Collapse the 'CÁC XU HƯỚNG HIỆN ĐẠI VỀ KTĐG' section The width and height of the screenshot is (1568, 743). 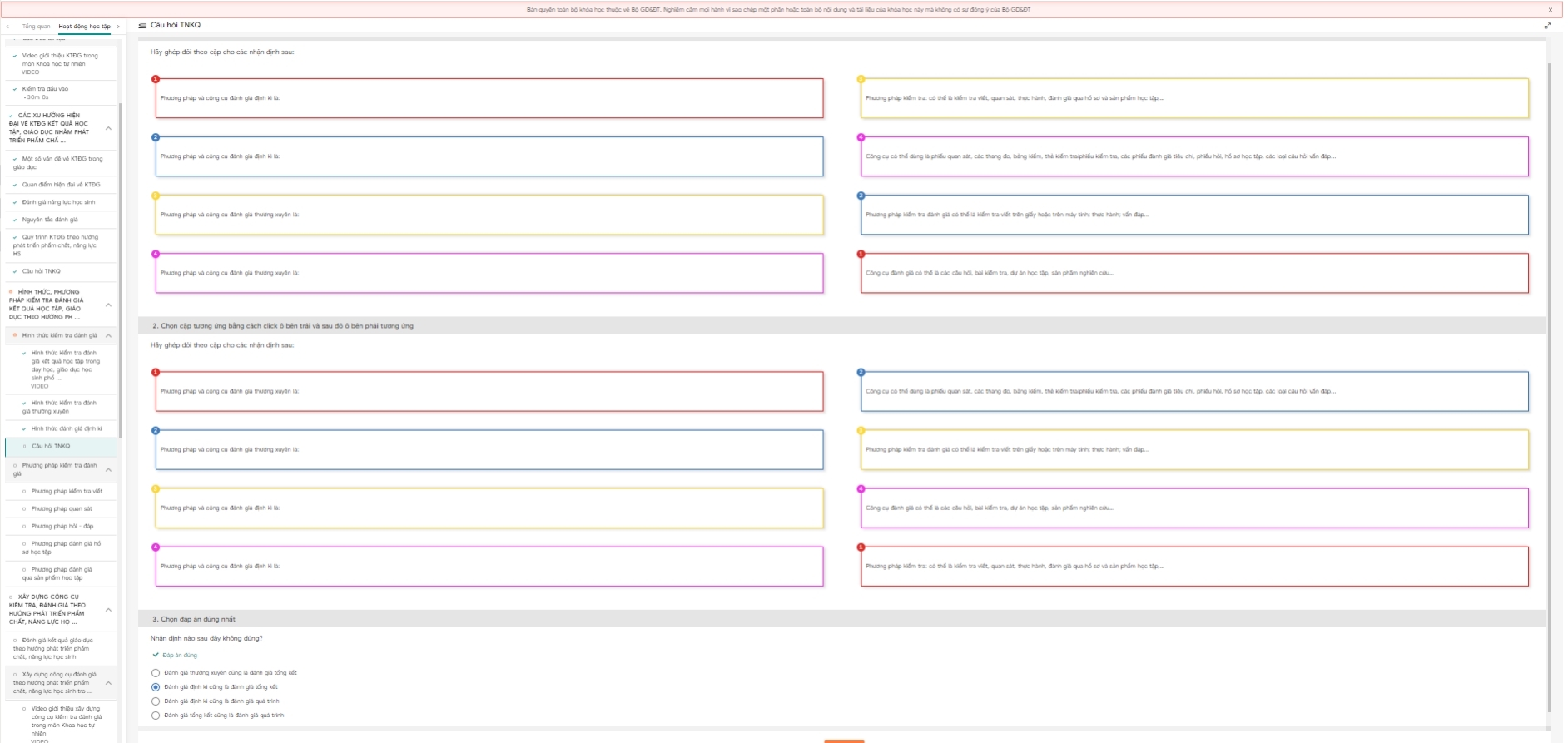[x=108, y=128]
